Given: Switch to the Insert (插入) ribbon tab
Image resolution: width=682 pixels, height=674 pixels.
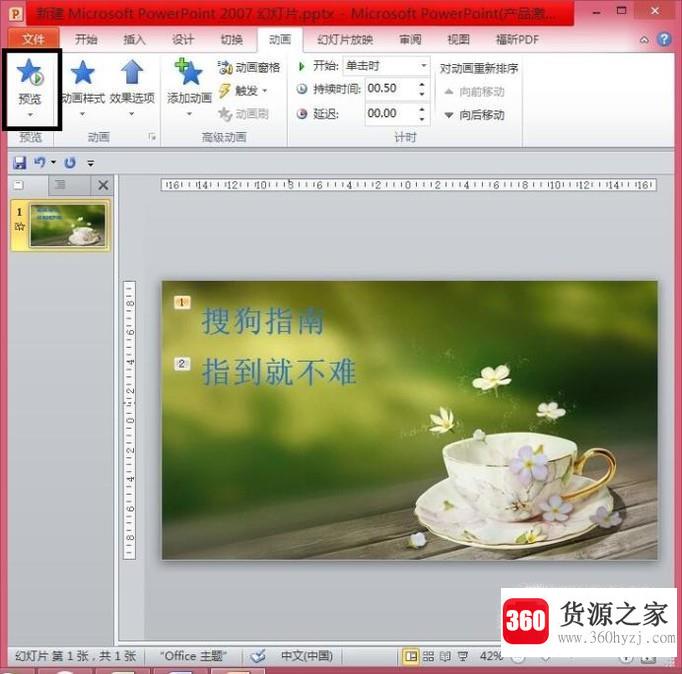Looking at the screenshot, I should tap(134, 40).
